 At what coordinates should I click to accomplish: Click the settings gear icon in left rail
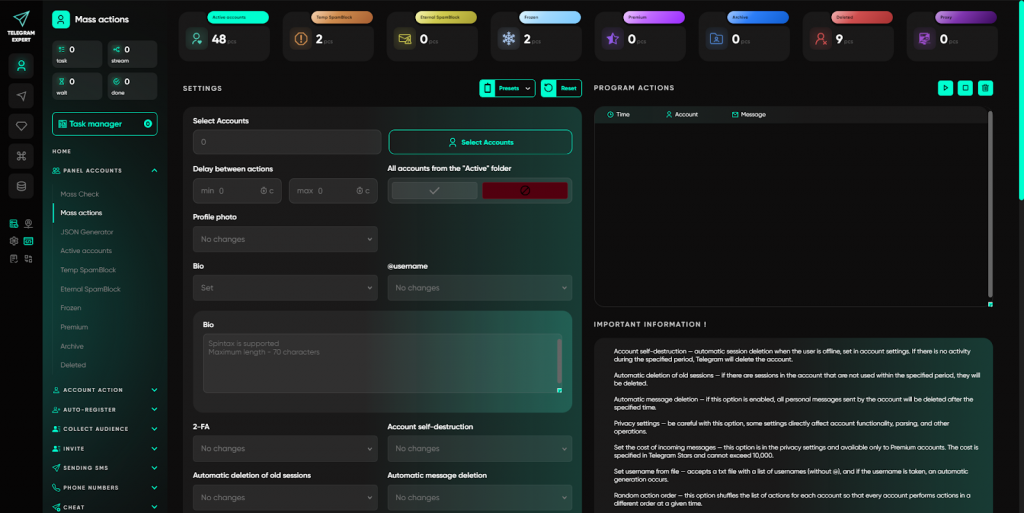pos(14,241)
